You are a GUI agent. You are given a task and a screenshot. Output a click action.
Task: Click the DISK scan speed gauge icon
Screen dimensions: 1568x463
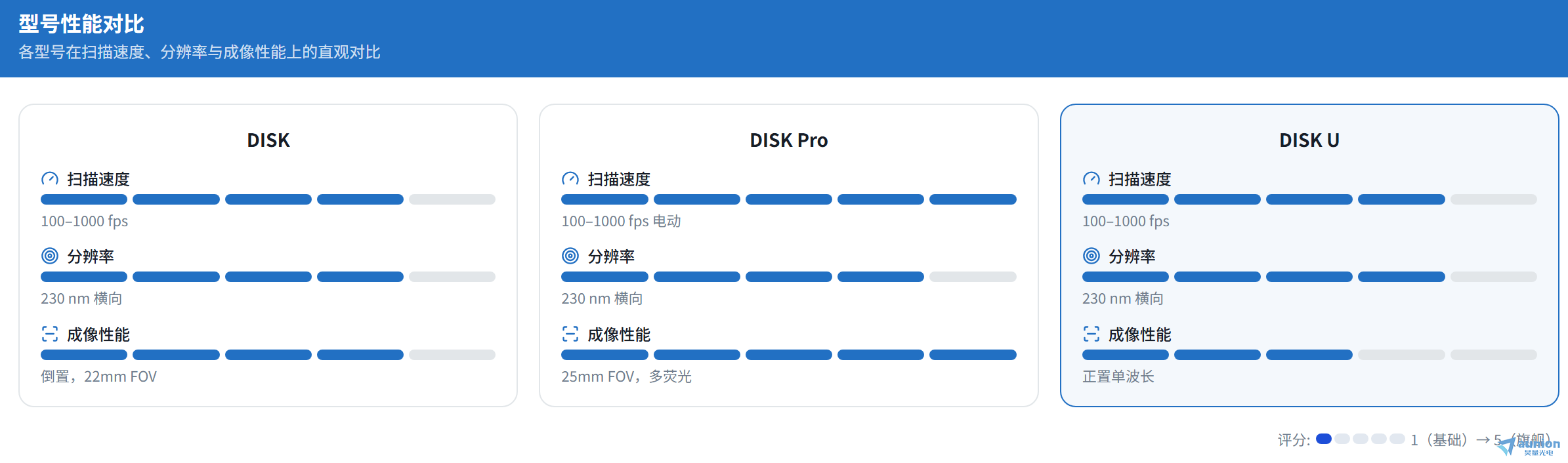coord(50,179)
